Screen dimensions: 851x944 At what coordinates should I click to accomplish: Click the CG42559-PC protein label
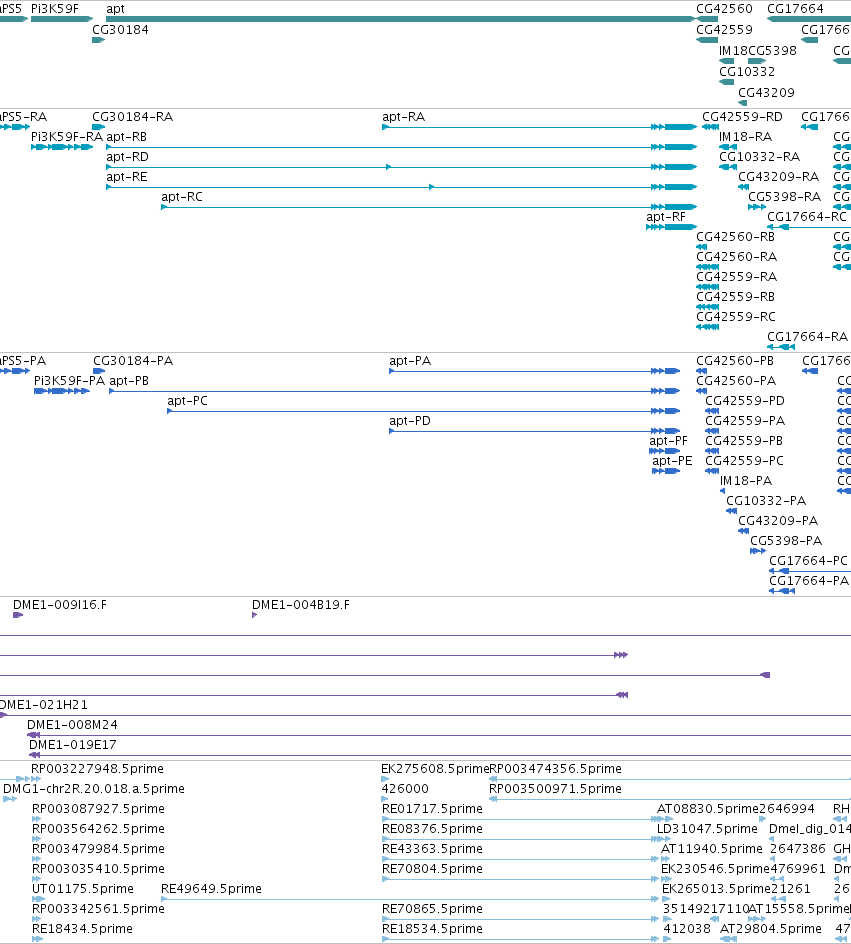point(744,461)
